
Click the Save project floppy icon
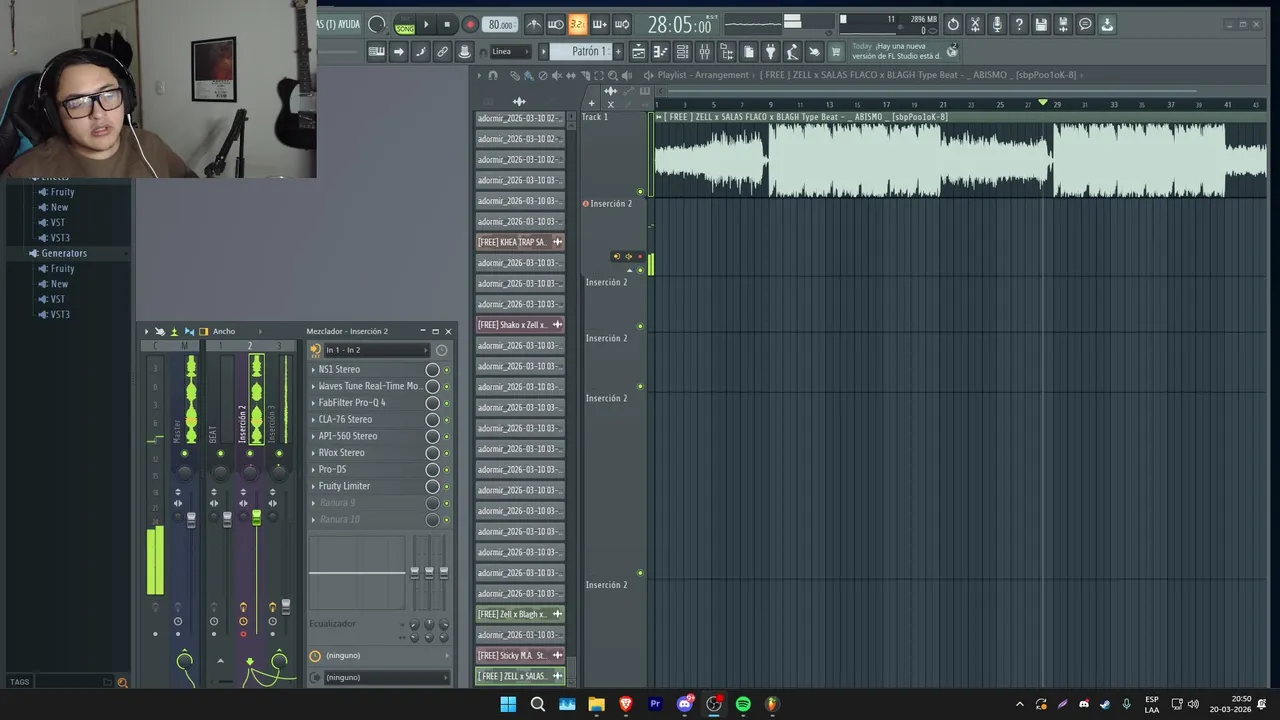coord(1041,24)
